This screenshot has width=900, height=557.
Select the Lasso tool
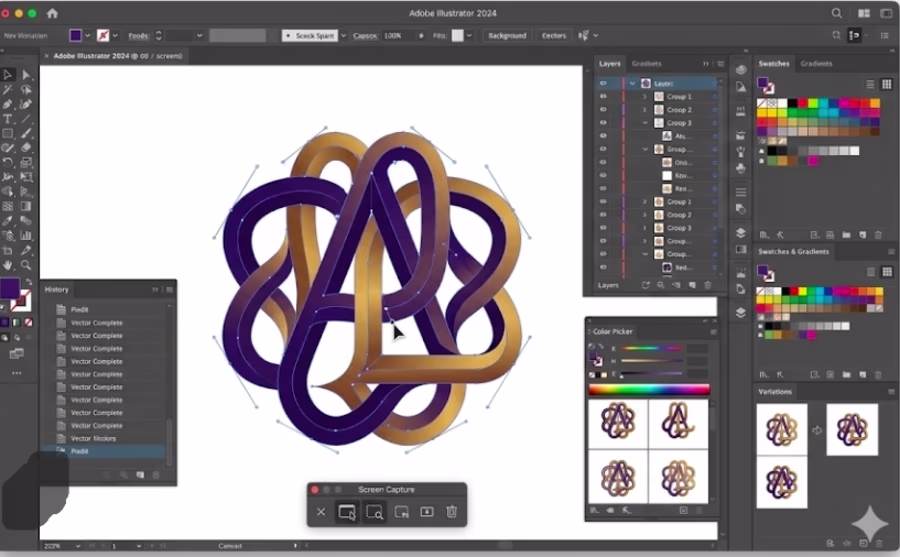(x=26, y=90)
